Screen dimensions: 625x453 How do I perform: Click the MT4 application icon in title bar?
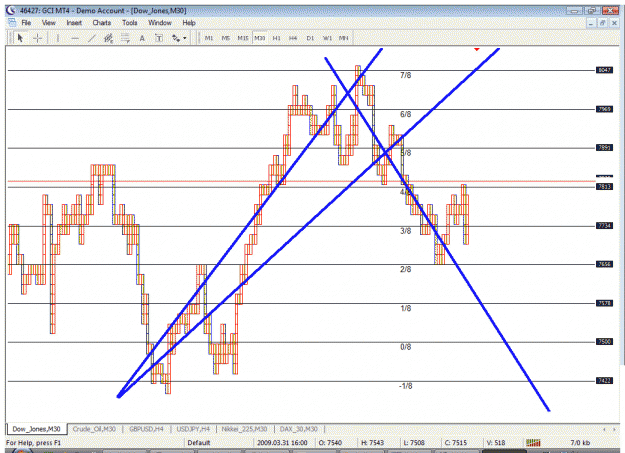(x=12, y=10)
